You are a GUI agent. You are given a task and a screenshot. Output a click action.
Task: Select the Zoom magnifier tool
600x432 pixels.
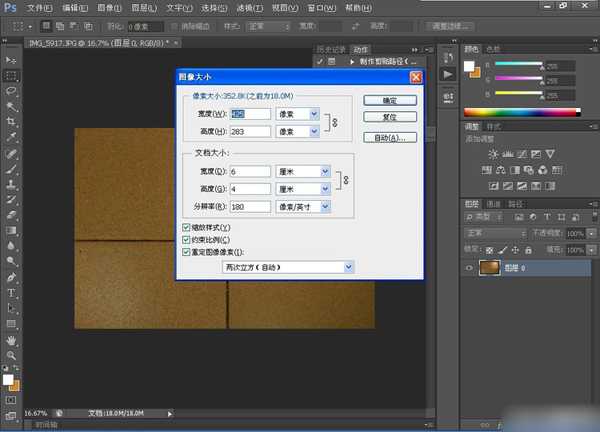coord(12,356)
